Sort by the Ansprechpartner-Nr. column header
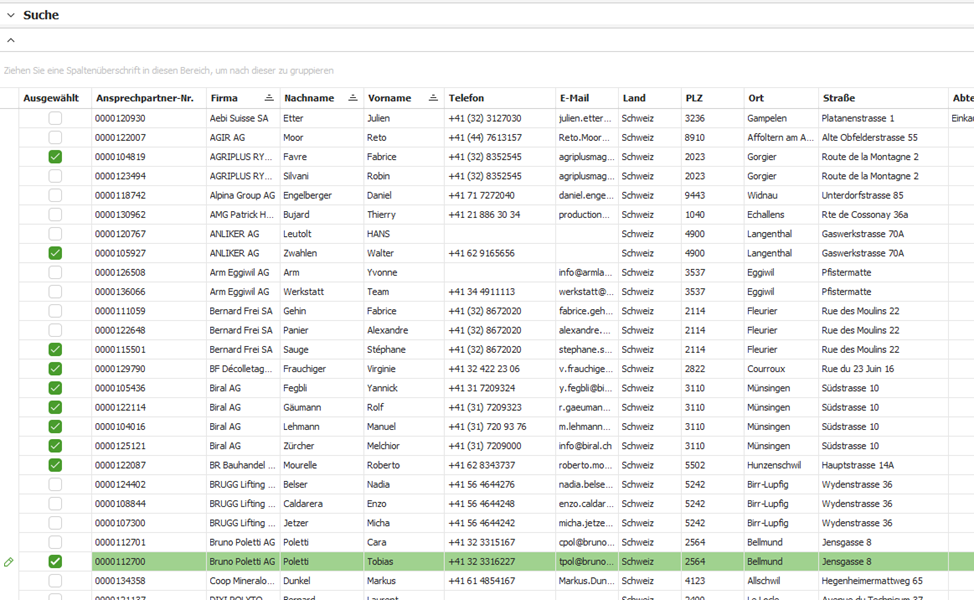The width and height of the screenshot is (974, 600). (x=144, y=98)
